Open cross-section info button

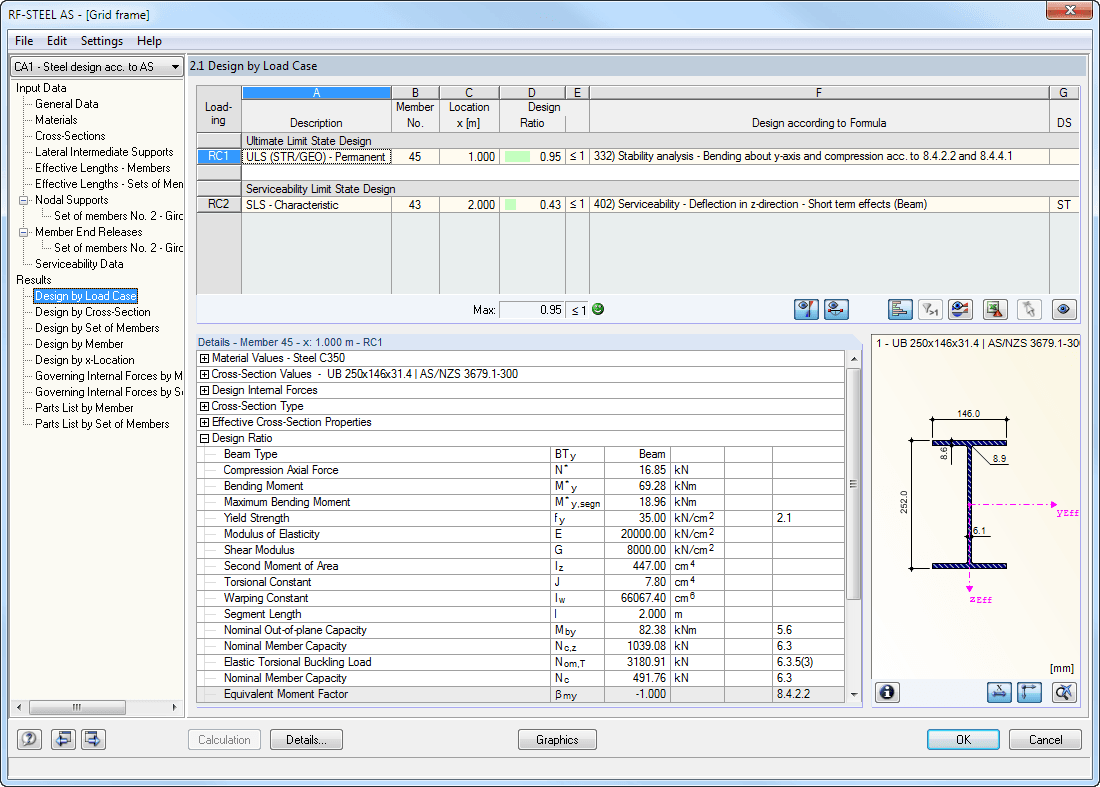click(887, 692)
